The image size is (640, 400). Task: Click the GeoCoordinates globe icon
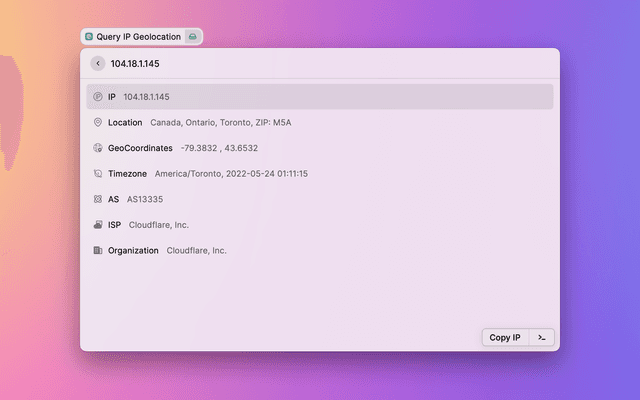pyautogui.click(x=97, y=148)
